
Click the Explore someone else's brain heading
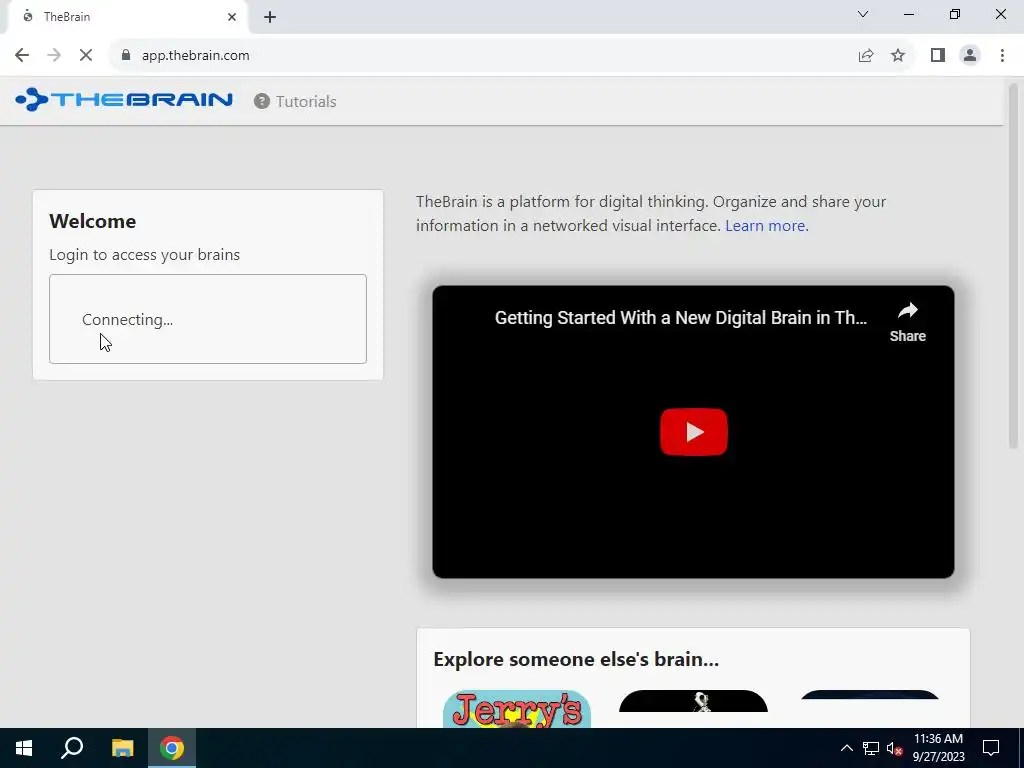tap(576, 659)
